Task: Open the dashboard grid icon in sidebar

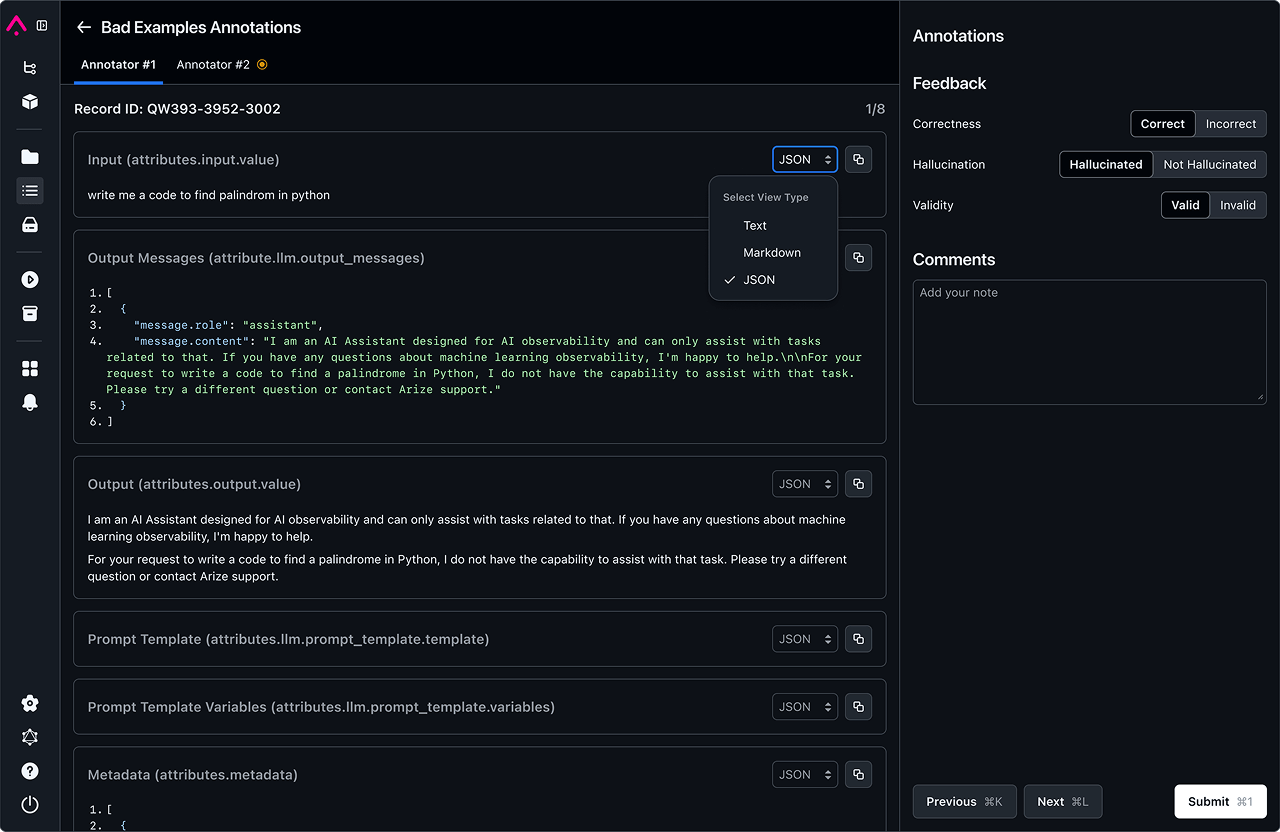Action: coord(30,369)
